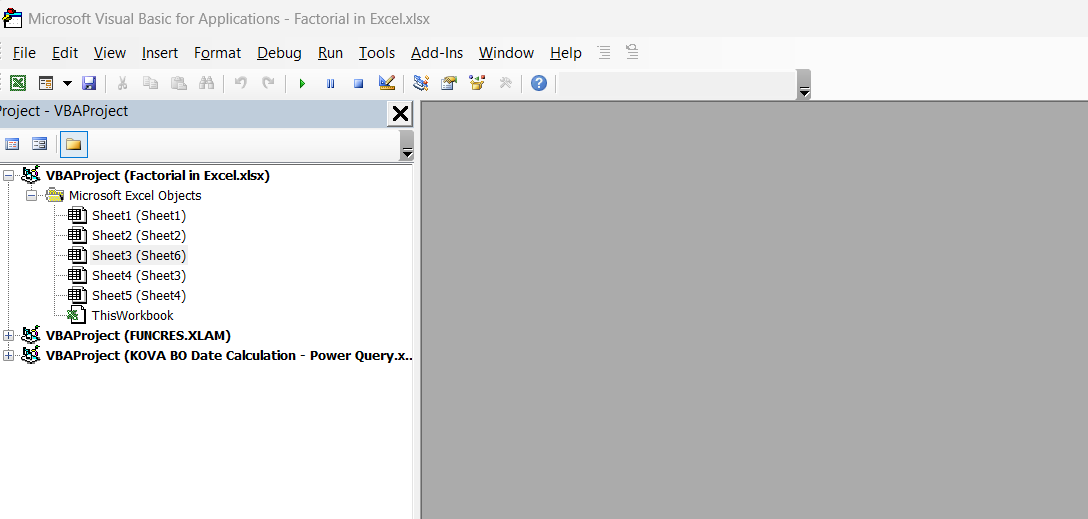The height and width of the screenshot is (519, 1088).
Task: Select Sheet2 (Sheet2) in project tree
Action: [139, 236]
